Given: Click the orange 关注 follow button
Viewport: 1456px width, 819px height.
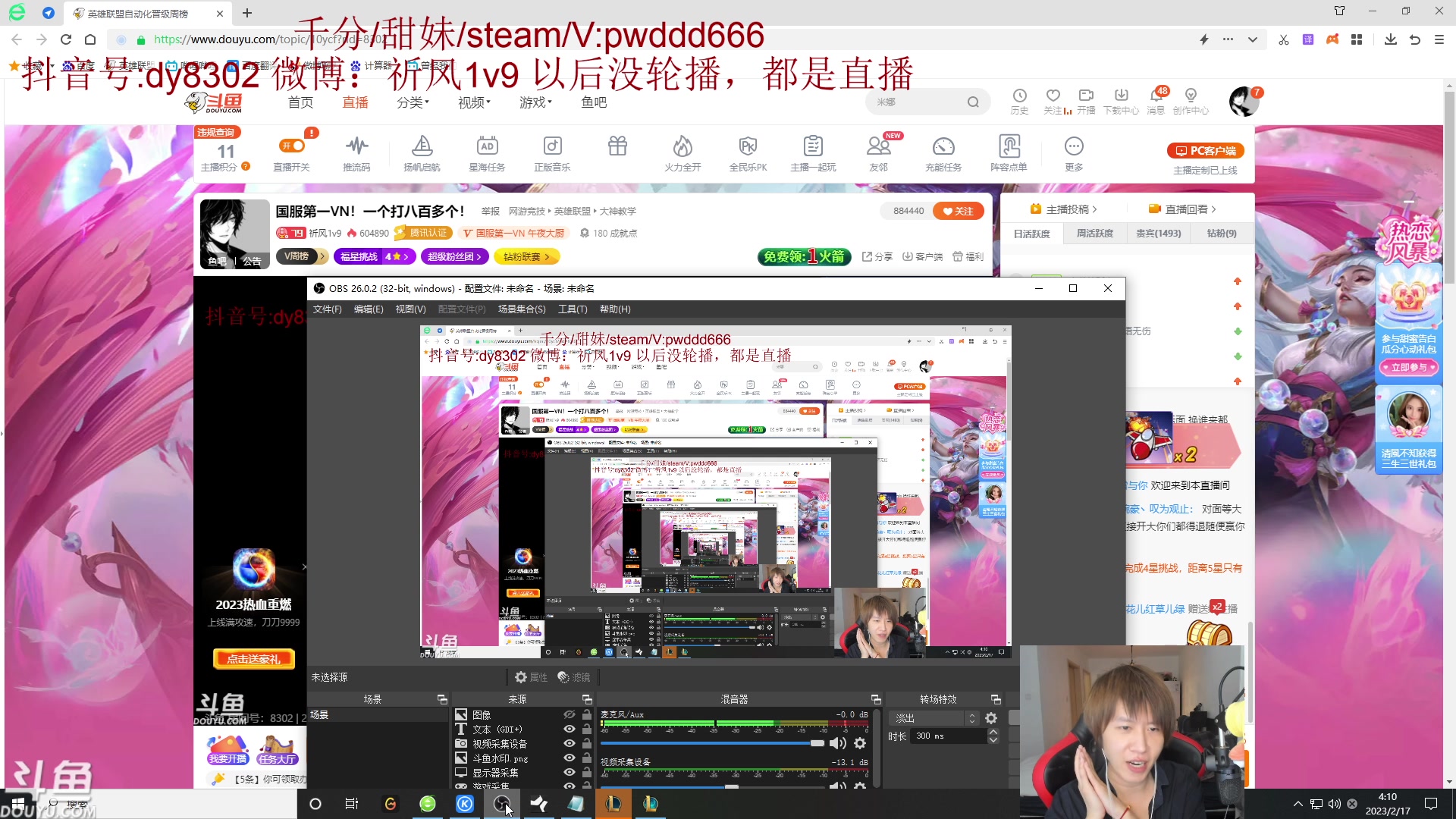Looking at the screenshot, I should (958, 212).
